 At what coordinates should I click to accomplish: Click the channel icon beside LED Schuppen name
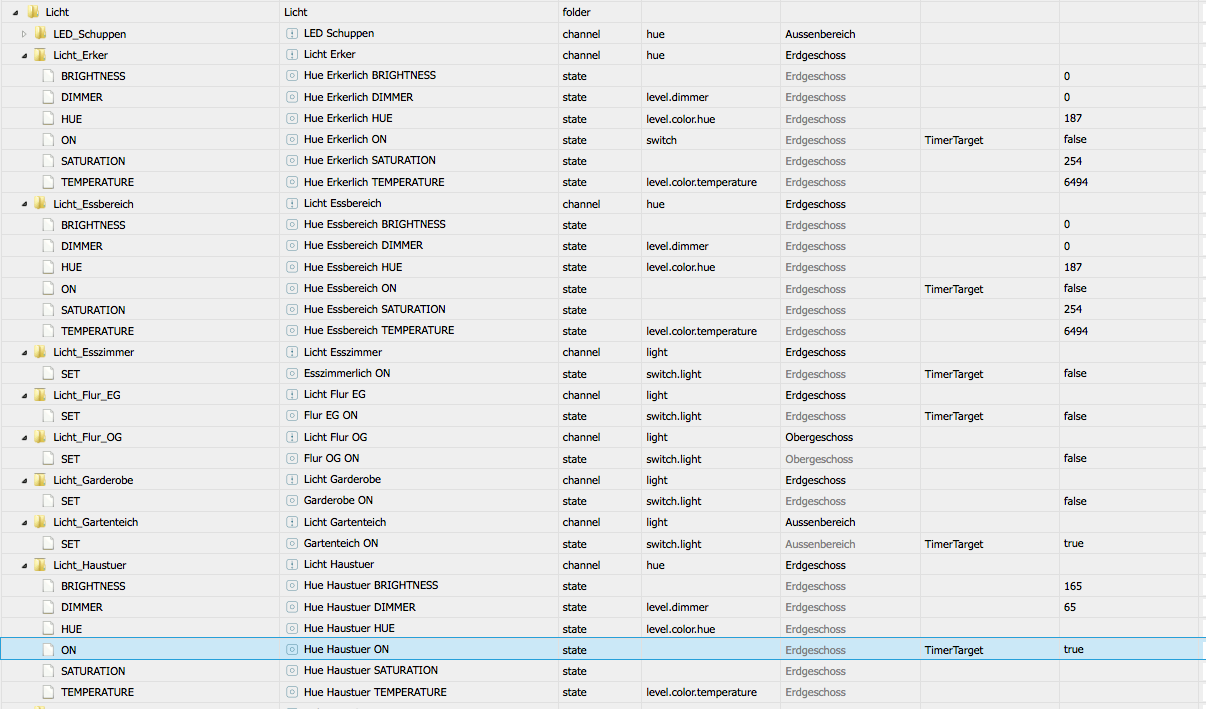pos(293,34)
